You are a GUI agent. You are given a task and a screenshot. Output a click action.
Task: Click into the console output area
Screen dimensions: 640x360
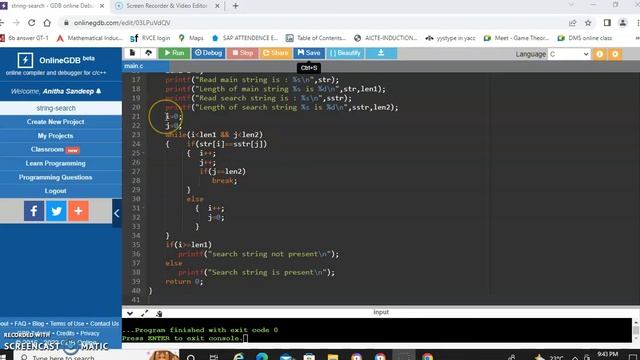click(377, 330)
